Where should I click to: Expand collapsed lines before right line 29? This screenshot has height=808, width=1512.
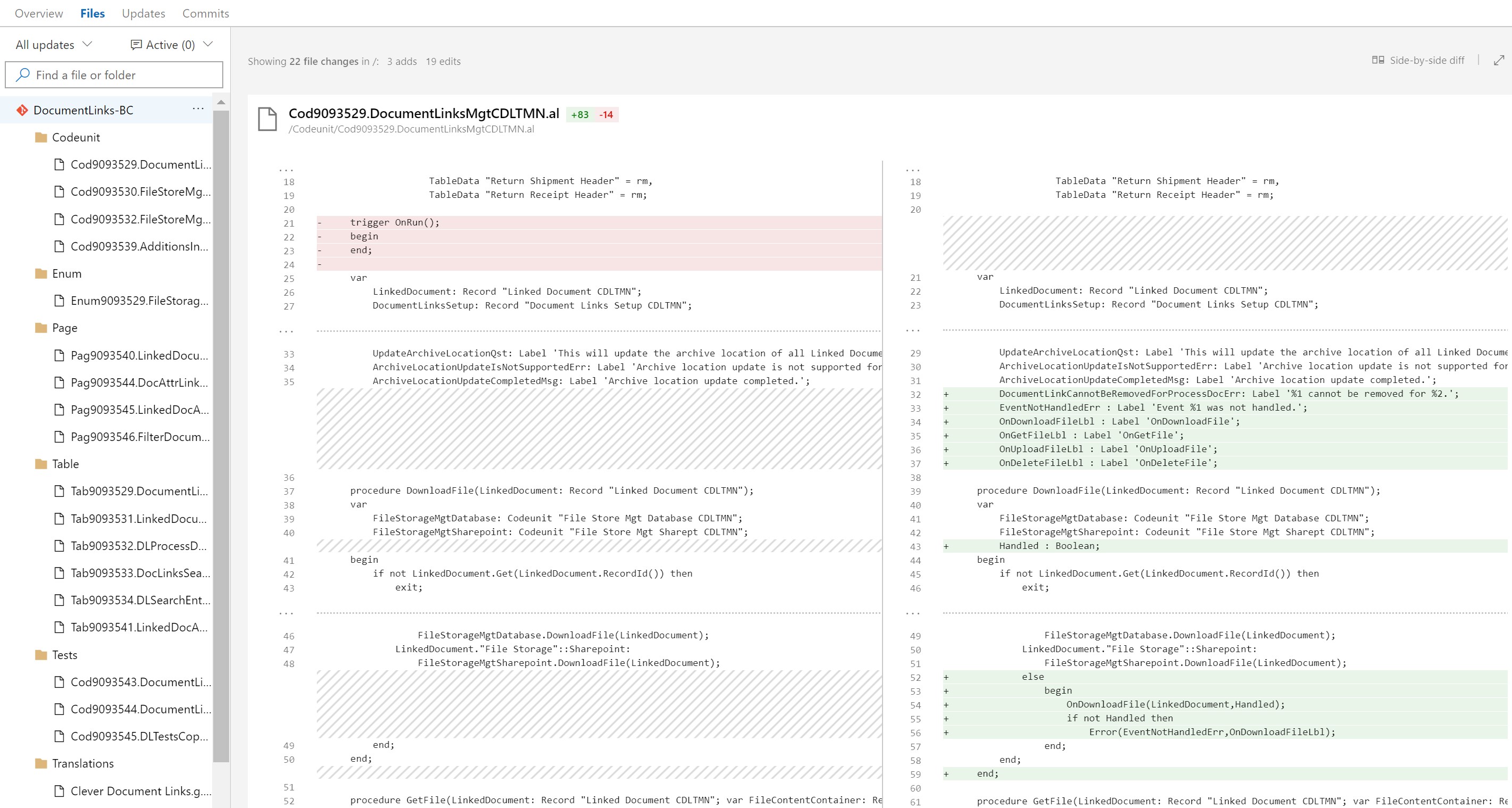[913, 330]
